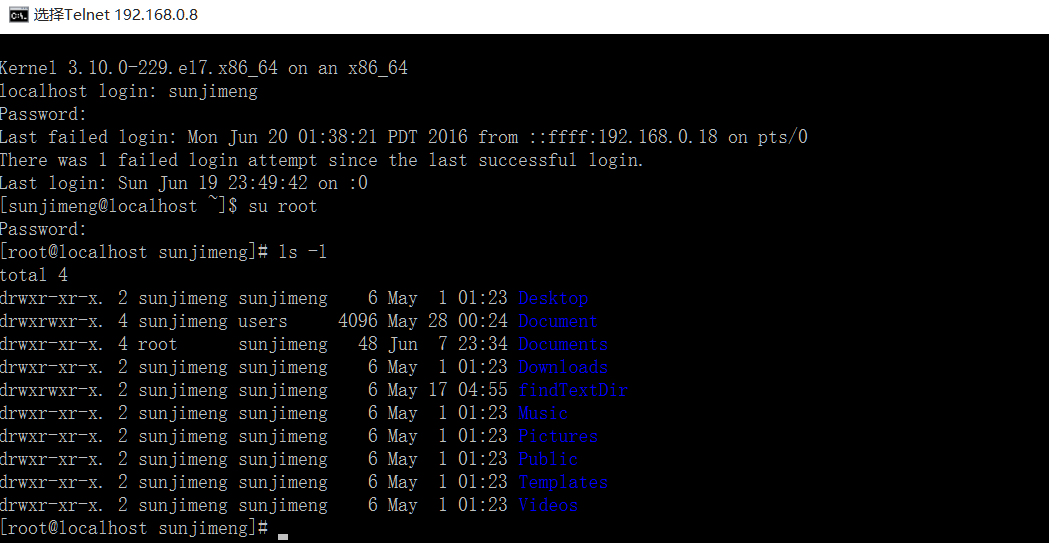Click the login name 'sunjimeng' after 'localhost login:'
The height and width of the screenshot is (543, 1049).
point(213,92)
